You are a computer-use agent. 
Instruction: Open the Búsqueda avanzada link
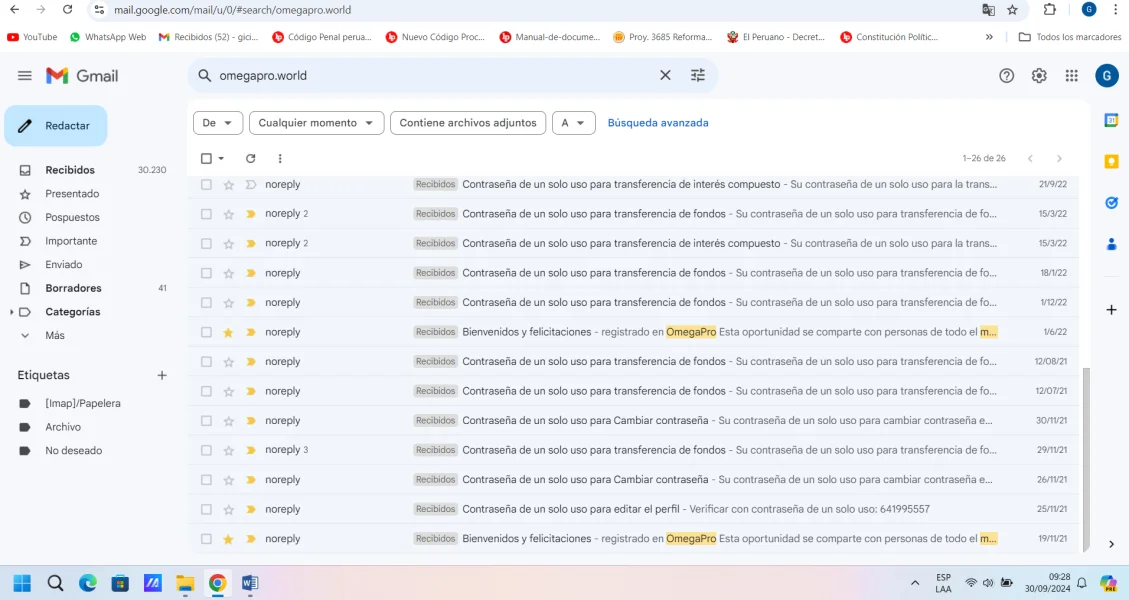(658, 123)
